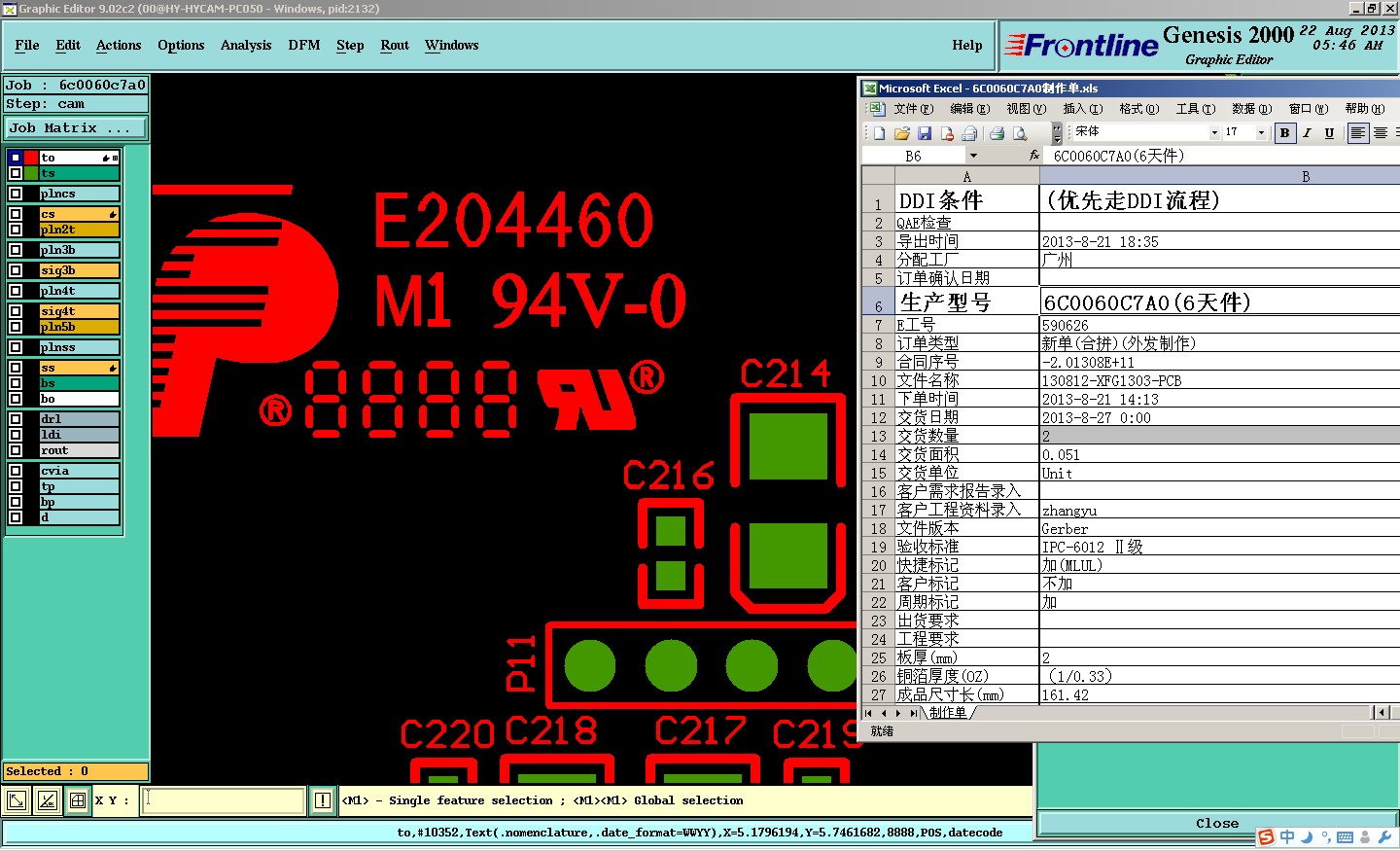
Task: Click the Close button under the Excel window
Action: click(1217, 823)
